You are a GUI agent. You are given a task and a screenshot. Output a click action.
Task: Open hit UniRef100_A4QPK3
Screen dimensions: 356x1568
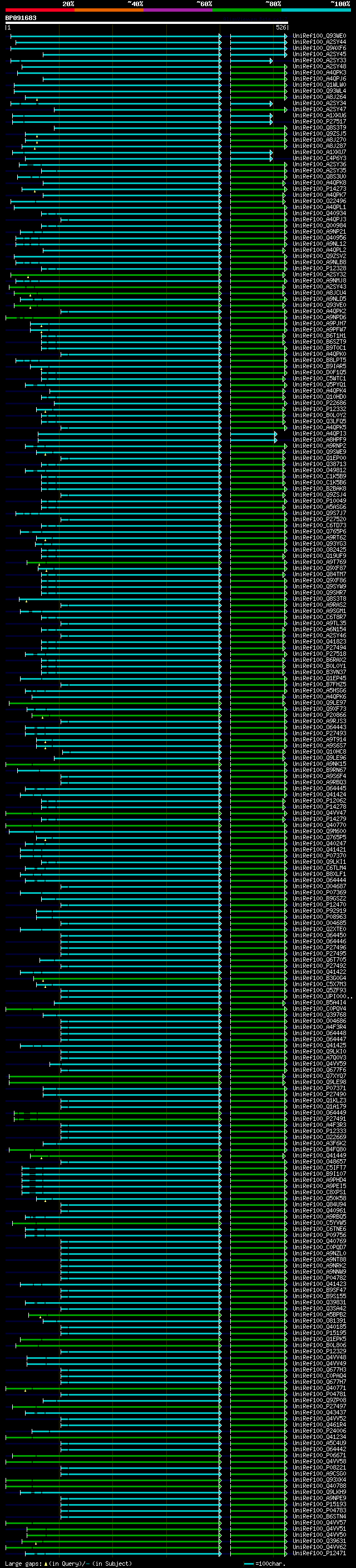(319, 72)
